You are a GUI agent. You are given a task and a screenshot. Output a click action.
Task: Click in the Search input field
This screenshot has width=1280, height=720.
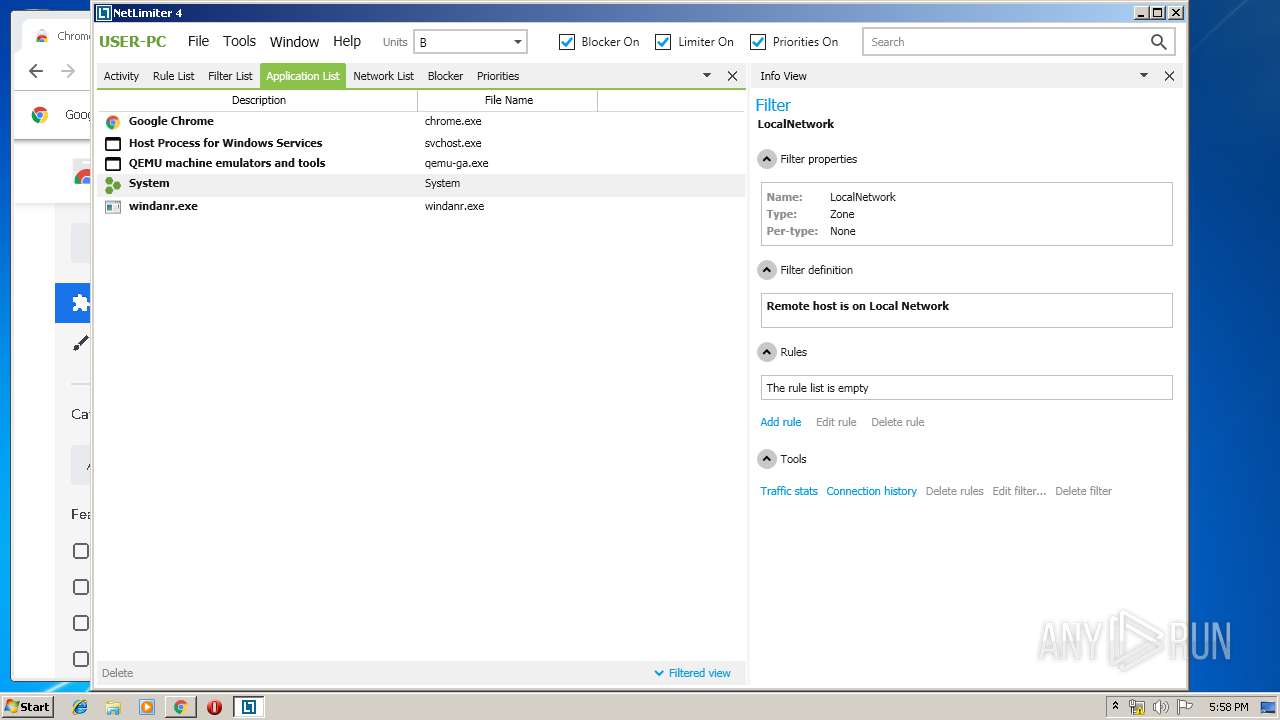(1005, 42)
